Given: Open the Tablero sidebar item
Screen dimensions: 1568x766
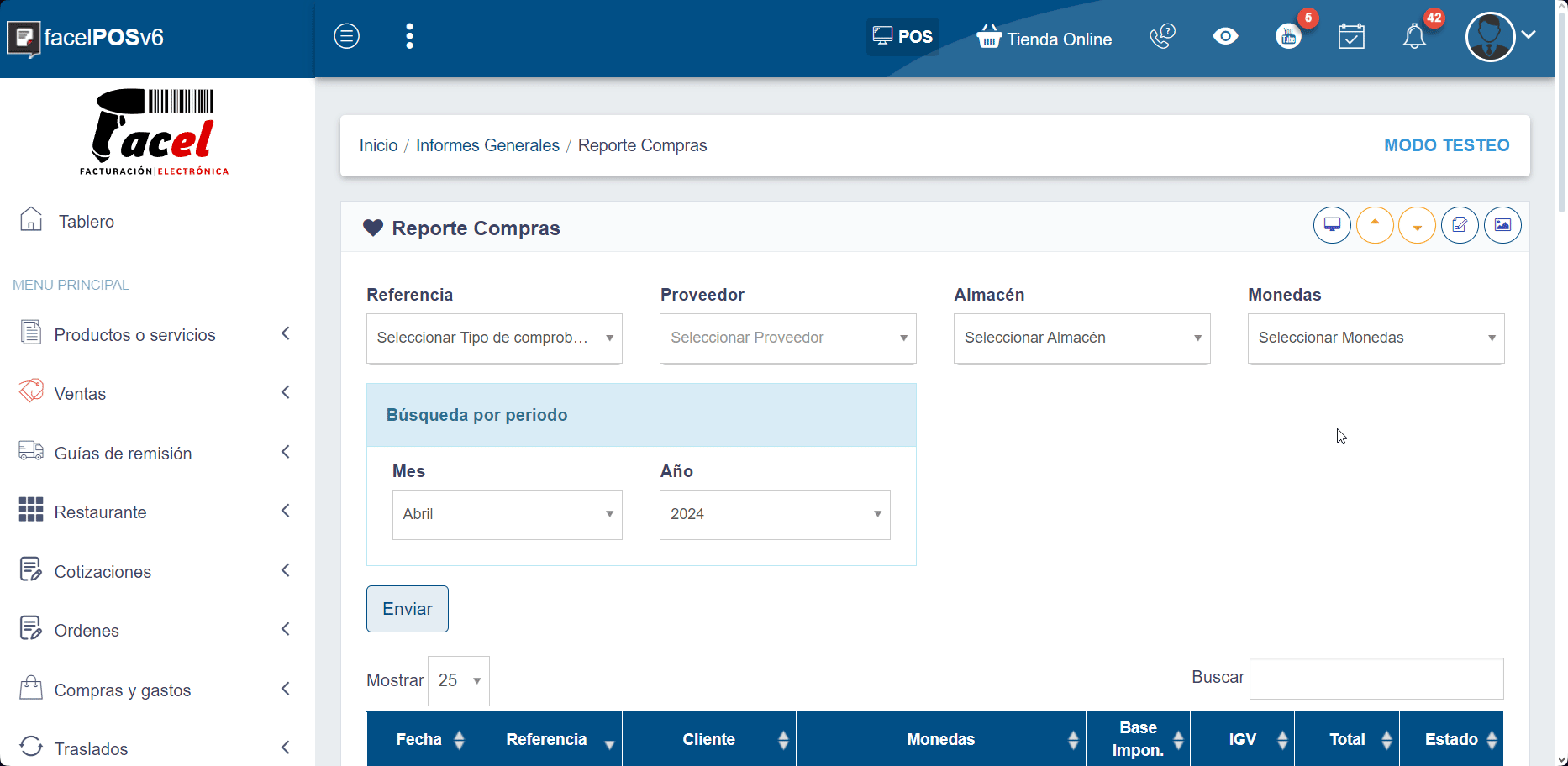Looking at the screenshot, I should tap(86, 222).
